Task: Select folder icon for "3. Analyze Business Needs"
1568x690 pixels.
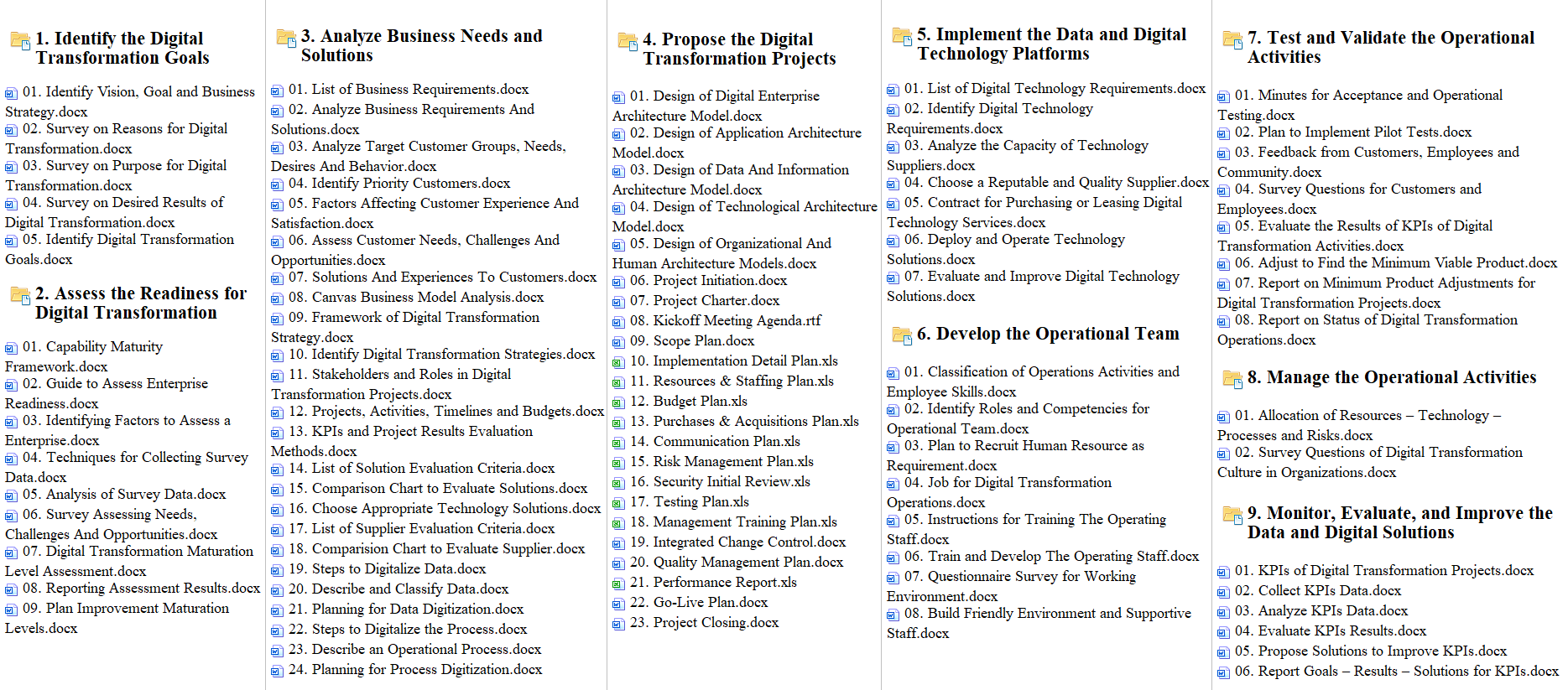Action: coord(286,39)
